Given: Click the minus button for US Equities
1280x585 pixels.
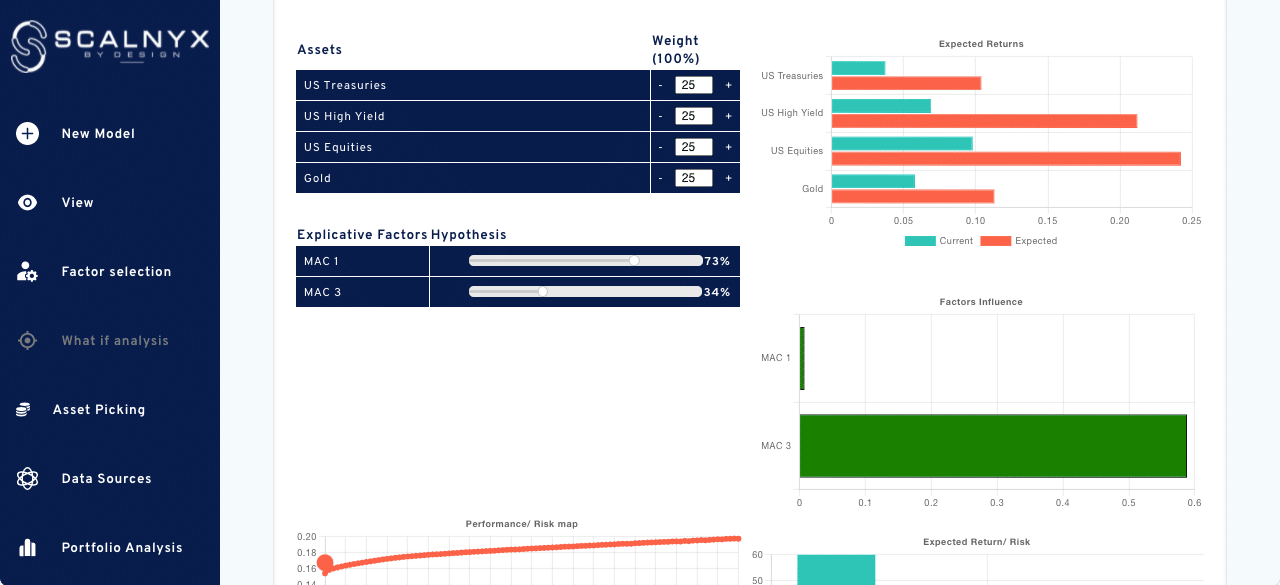Looking at the screenshot, I should [660, 147].
